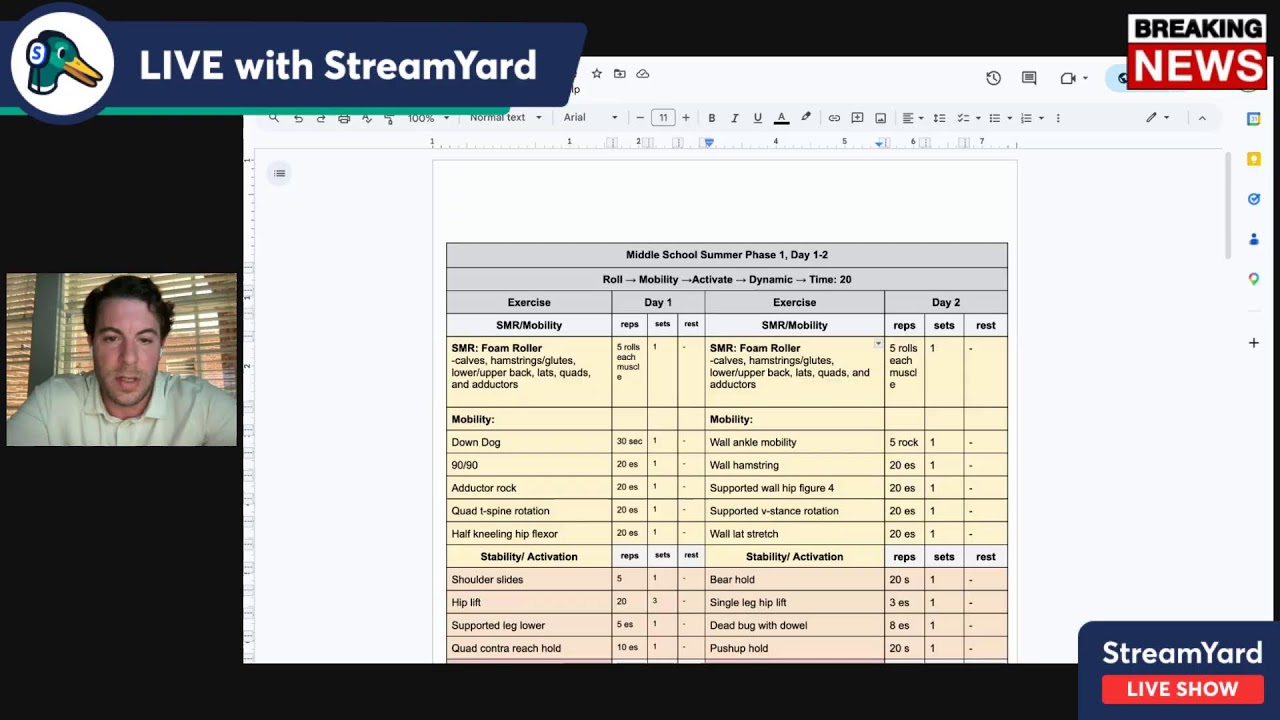Insert a link with the chain icon

pos(834,118)
